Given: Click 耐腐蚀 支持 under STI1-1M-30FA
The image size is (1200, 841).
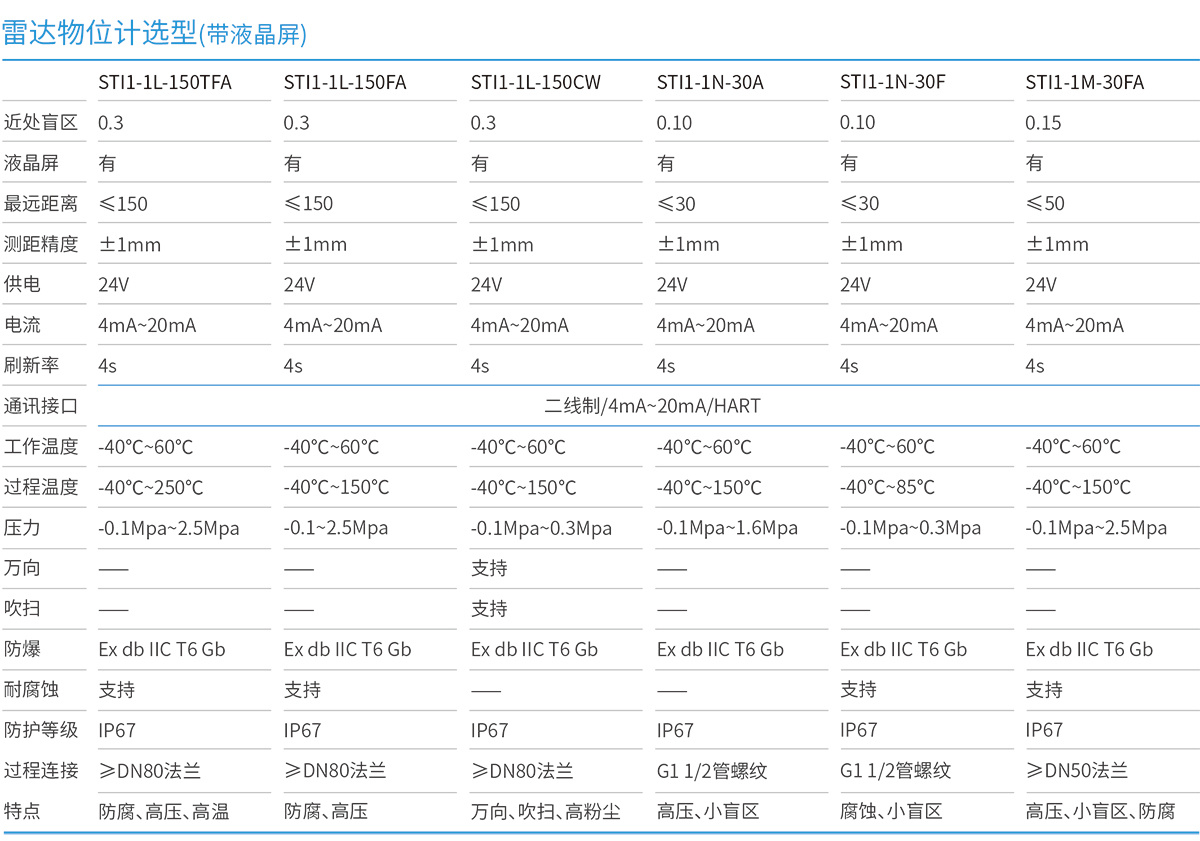Looking at the screenshot, I should click(1044, 689).
